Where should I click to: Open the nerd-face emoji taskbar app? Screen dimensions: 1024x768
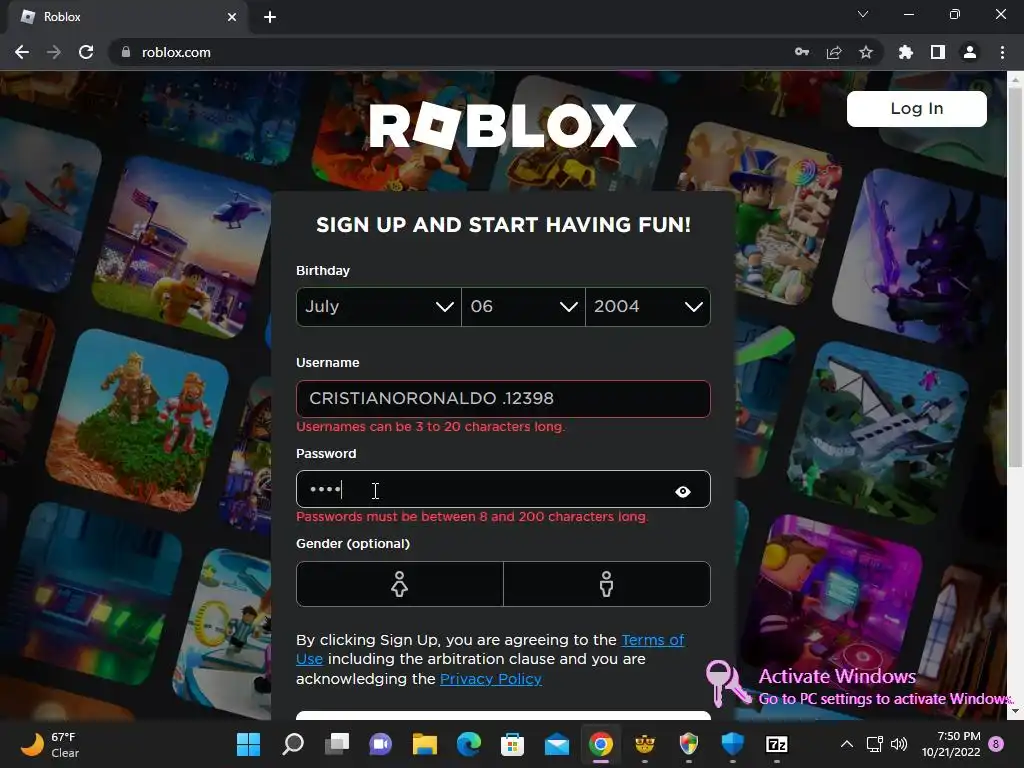tap(645, 744)
